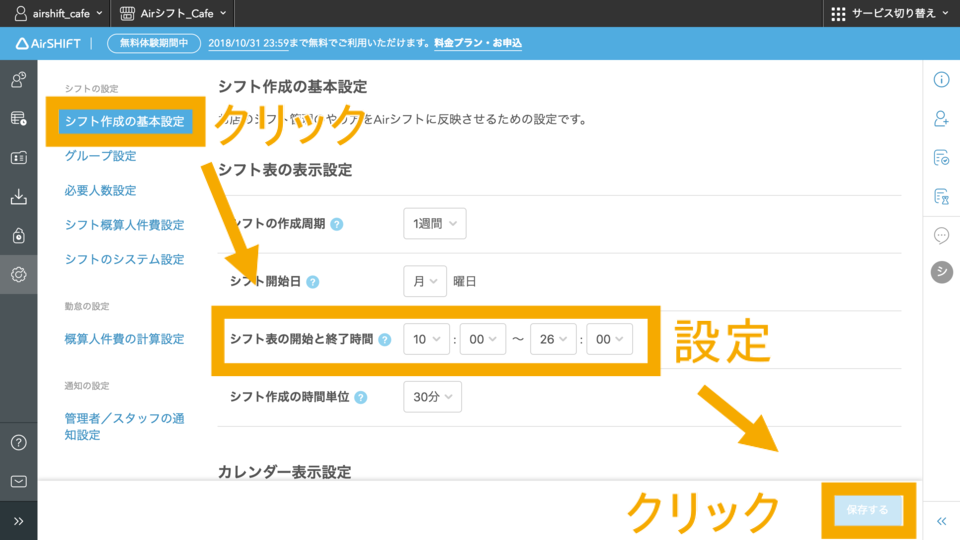Open the 1週間 shift cycle dropdown

(x=435, y=223)
